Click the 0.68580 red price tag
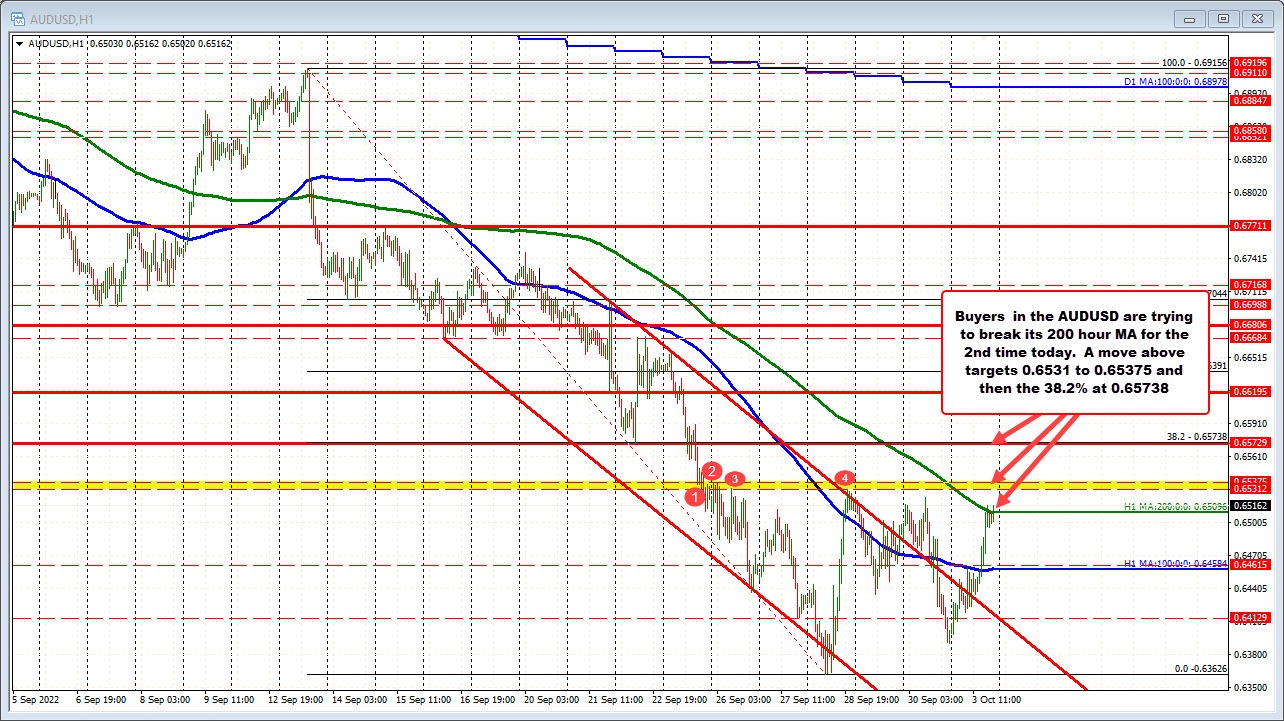Screen dimensions: 1284x721 (x=1252, y=131)
